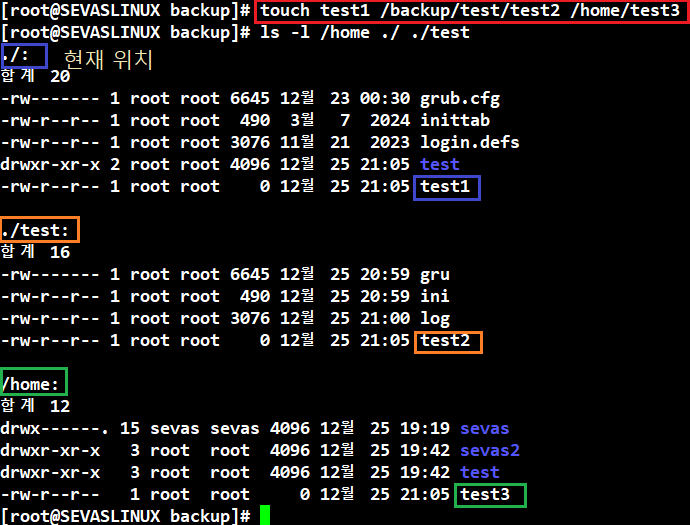Click the grub.cfg filename
Viewport: 690px width, 525px height.
click(460, 99)
